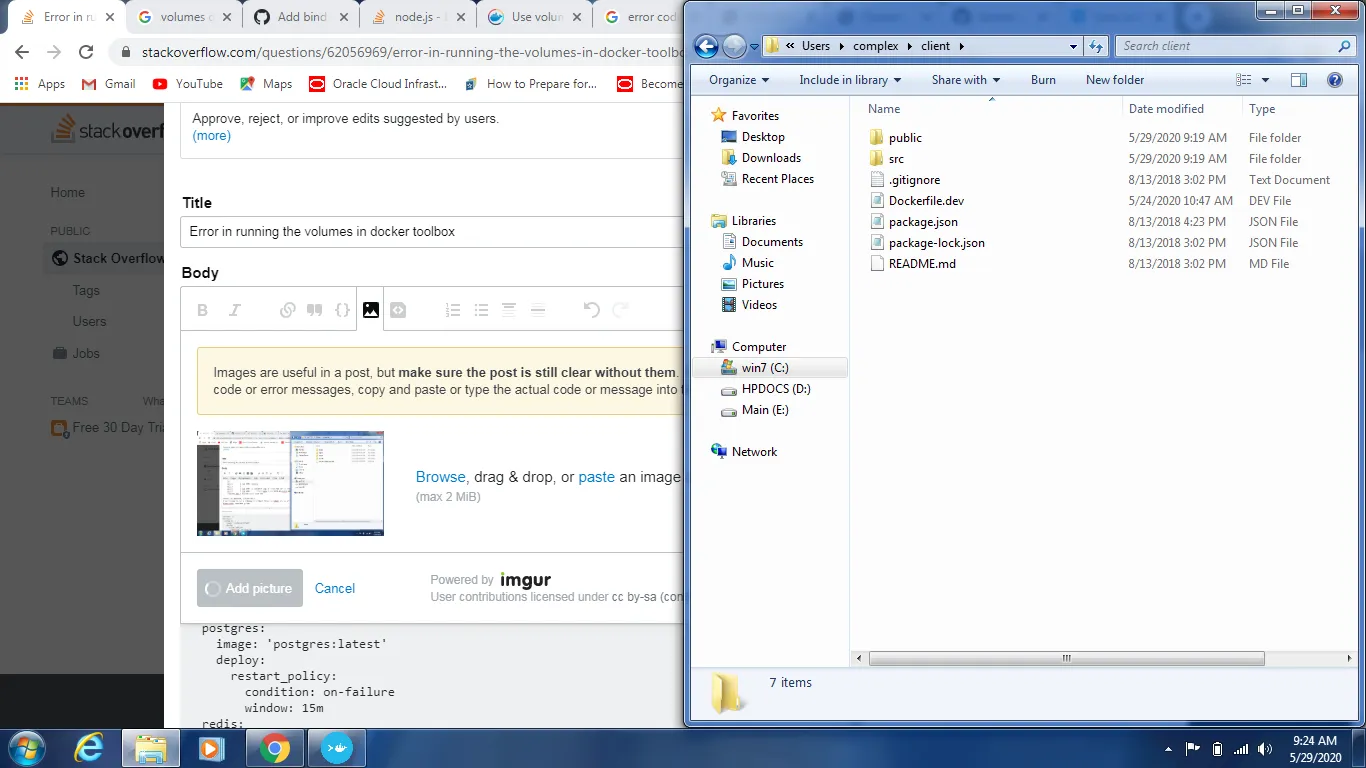Click the volume icon in system tray
1366x768 pixels.
tap(1266, 749)
